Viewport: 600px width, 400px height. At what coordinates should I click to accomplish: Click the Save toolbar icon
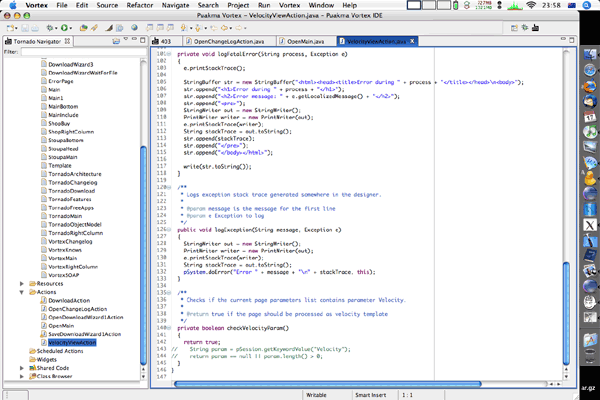(25, 28)
